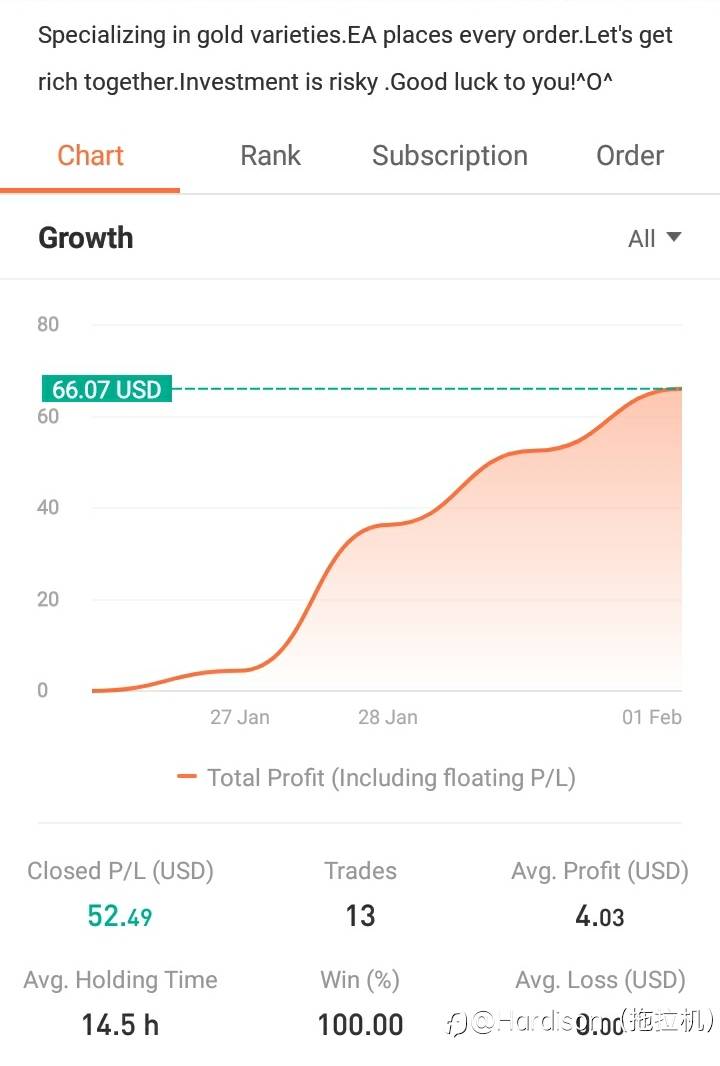Tap the Avg. Holding Time 14.5 h
720x1066 pixels.
(x=120, y=1025)
